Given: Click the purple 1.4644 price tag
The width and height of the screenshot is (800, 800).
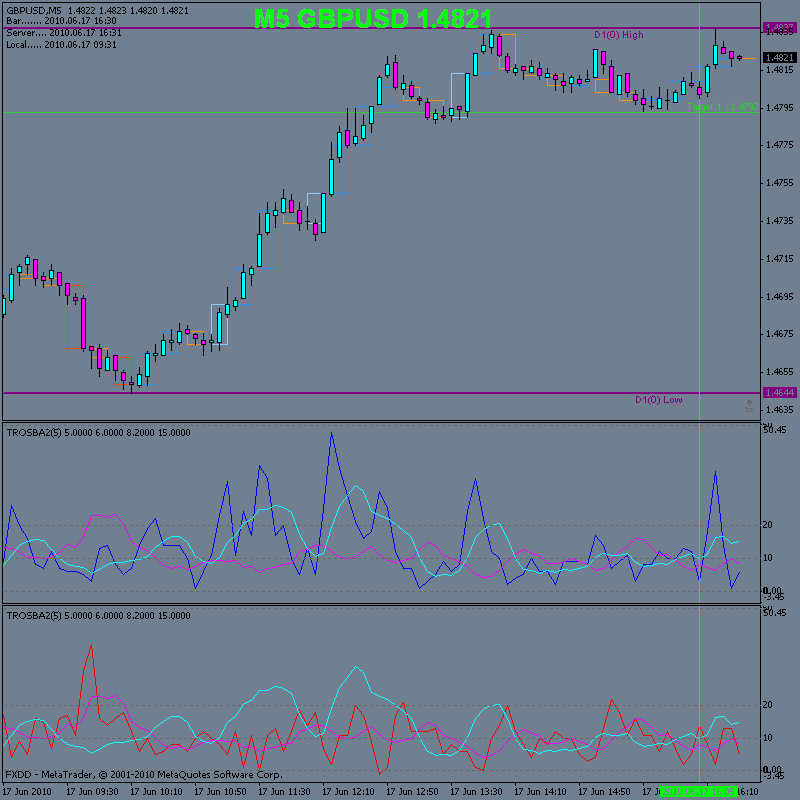Looking at the screenshot, I should 780,392.
